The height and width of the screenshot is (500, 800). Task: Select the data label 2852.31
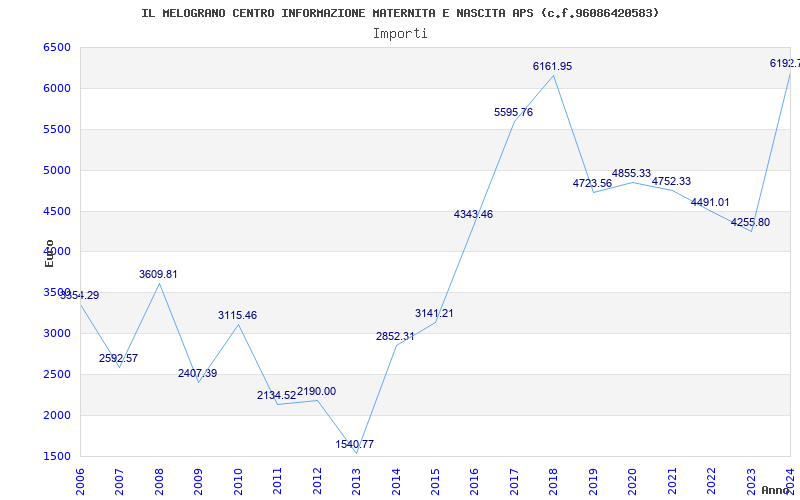395,336
